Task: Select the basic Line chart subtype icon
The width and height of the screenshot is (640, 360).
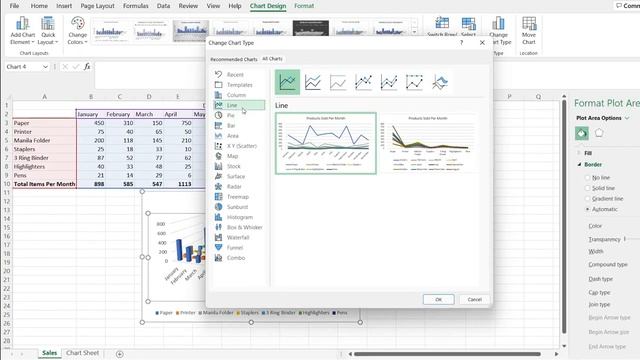Action: tap(287, 82)
